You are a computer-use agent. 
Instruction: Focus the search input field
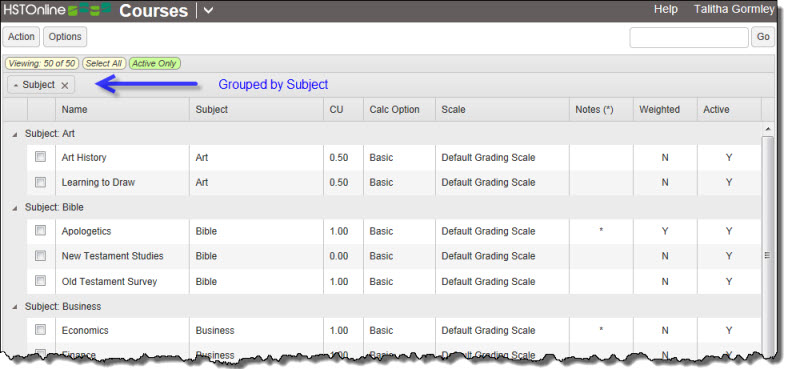(x=689, y=37)
